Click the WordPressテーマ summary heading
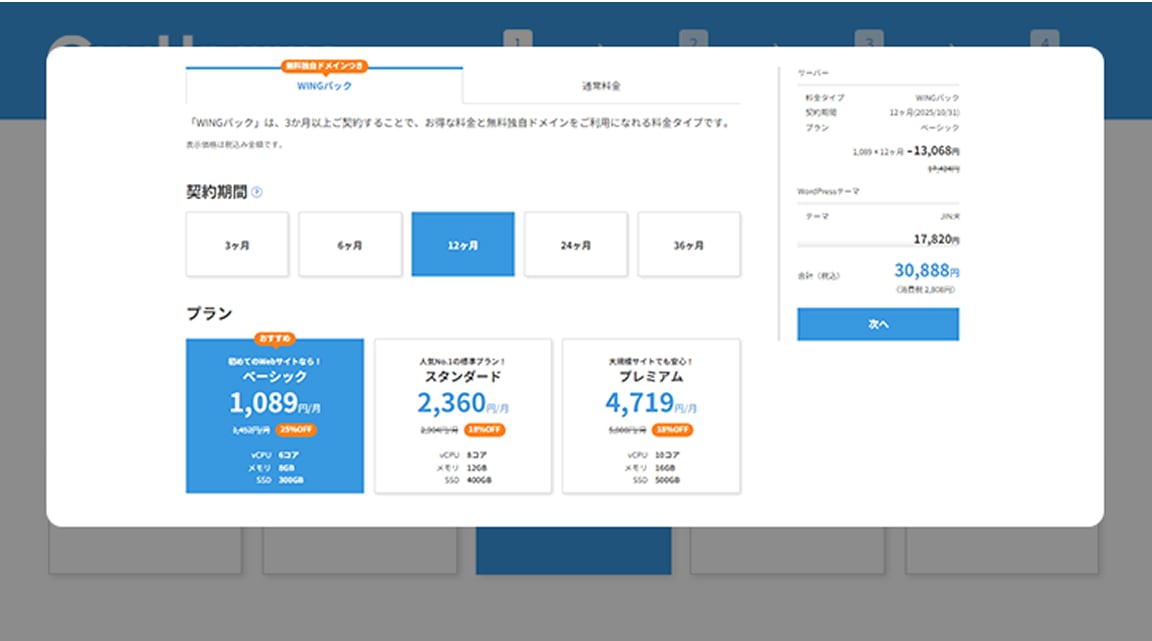The image size is (1152, 641). click(x=828, y=191)
